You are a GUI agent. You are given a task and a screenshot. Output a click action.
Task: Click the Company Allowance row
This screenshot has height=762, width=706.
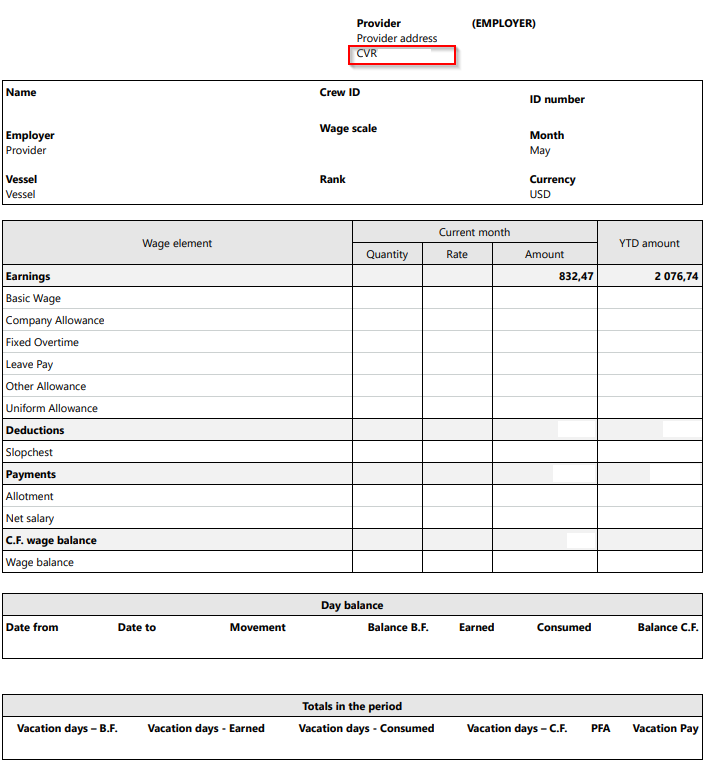click(352, 320)
